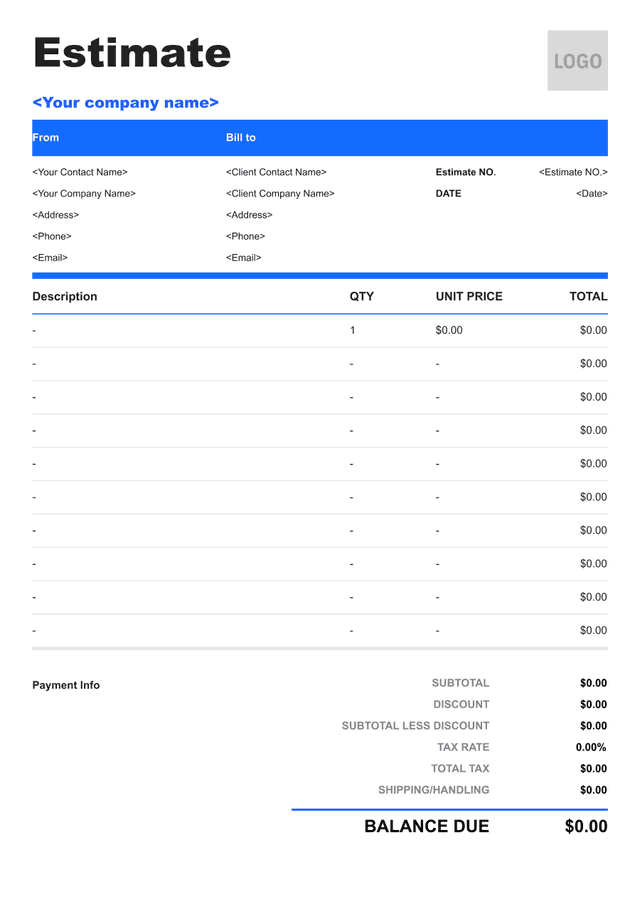Select the 0.00% tax rate value
Image resolution: width=640 pixels, height=905 pixels.
tap(591, 747)
